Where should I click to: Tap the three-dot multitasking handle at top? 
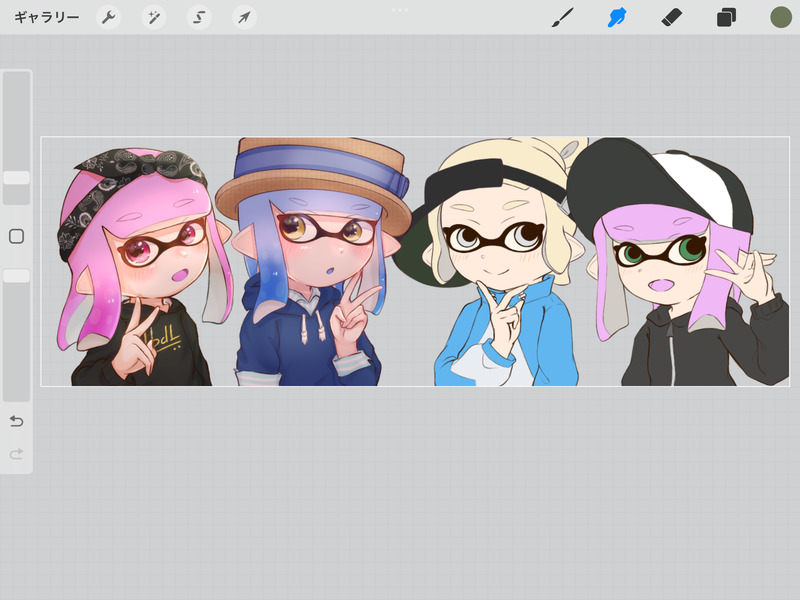click(x=400, y=10)
